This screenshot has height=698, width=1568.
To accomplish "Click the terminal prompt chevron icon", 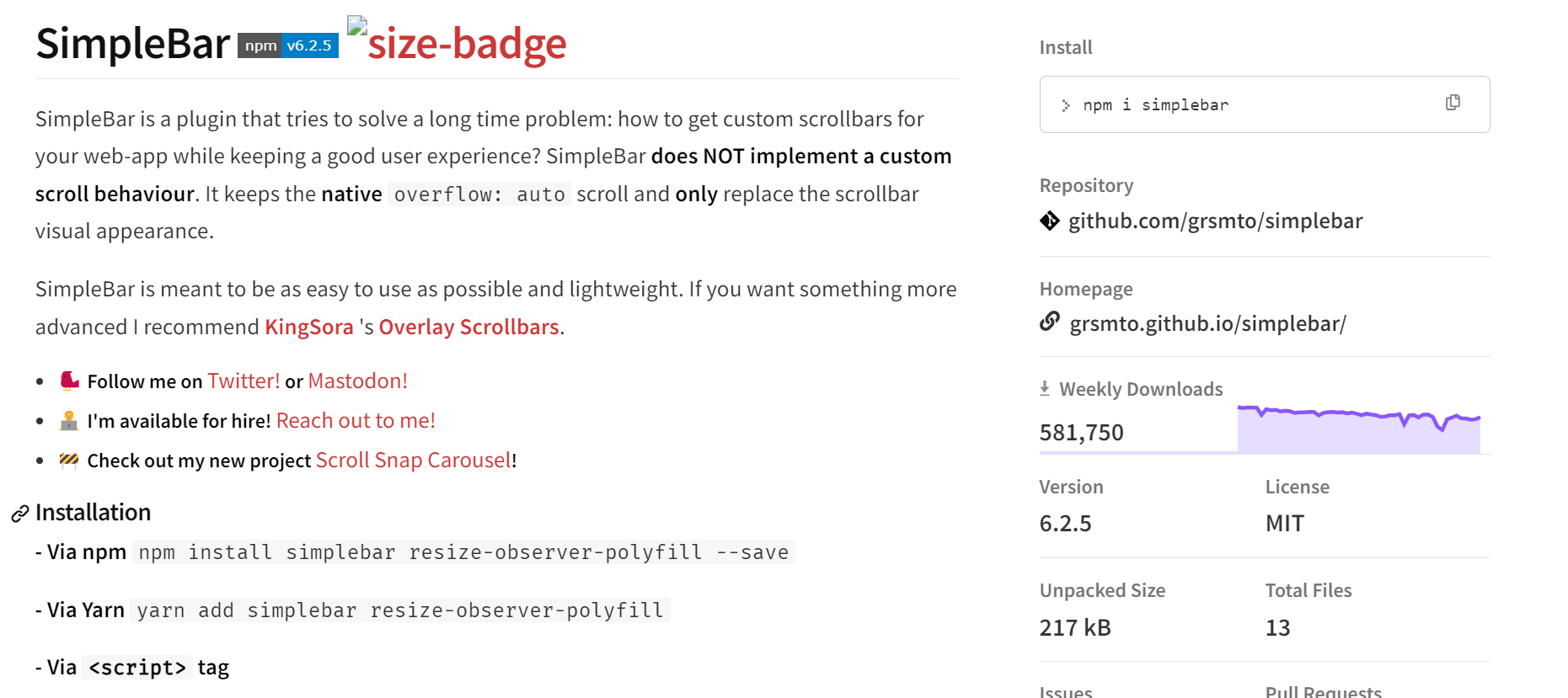I will click(1066, 105).
